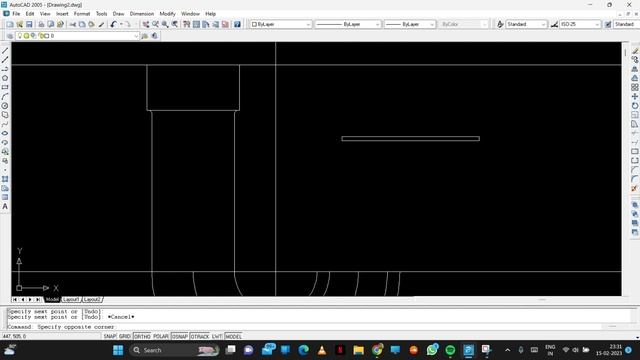This screenshot has height=360, width=640.
Task: Click the Erase tool in Modify toolbar
Action: (x=635, y=51)
